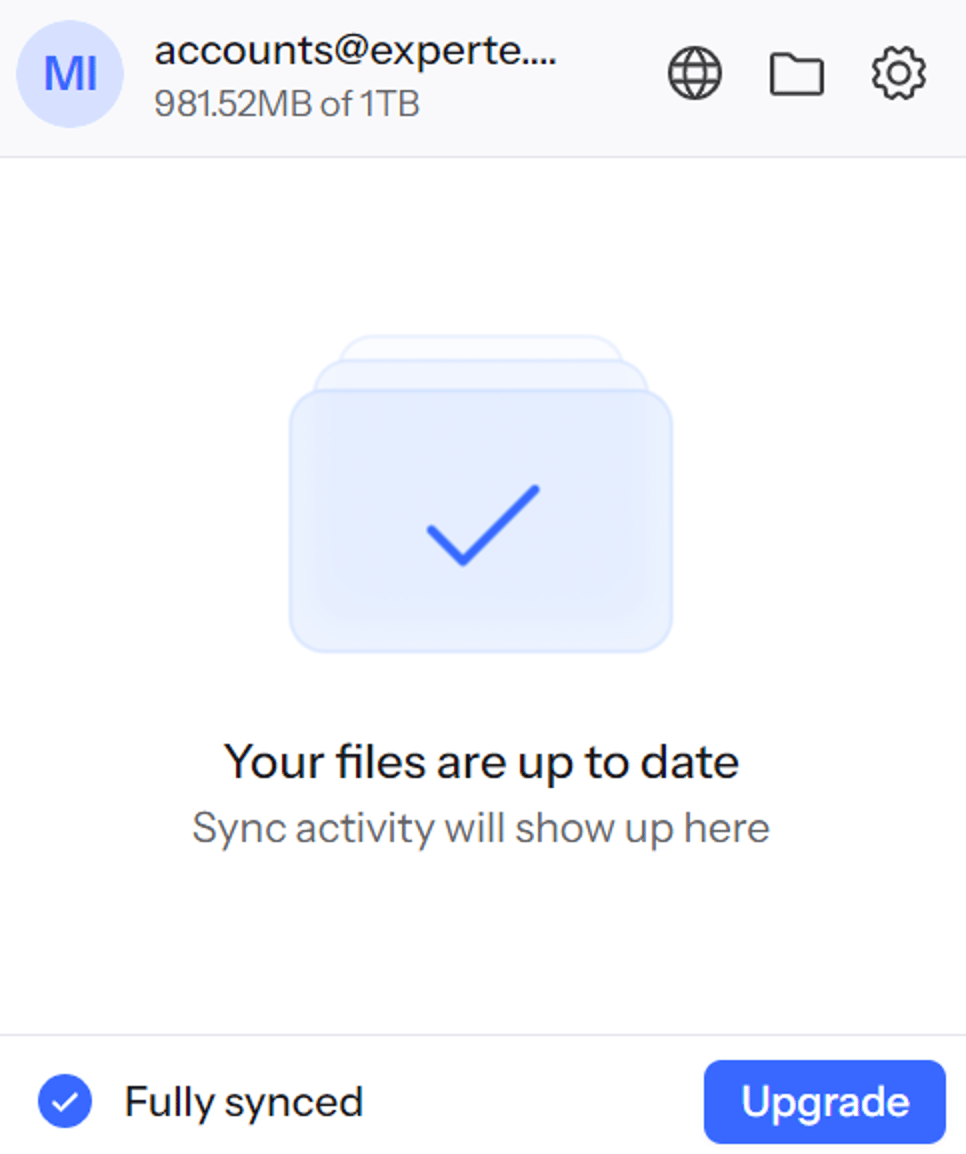Open settings via the gear icon
The image size is (966, 1154).
[898, 73]
